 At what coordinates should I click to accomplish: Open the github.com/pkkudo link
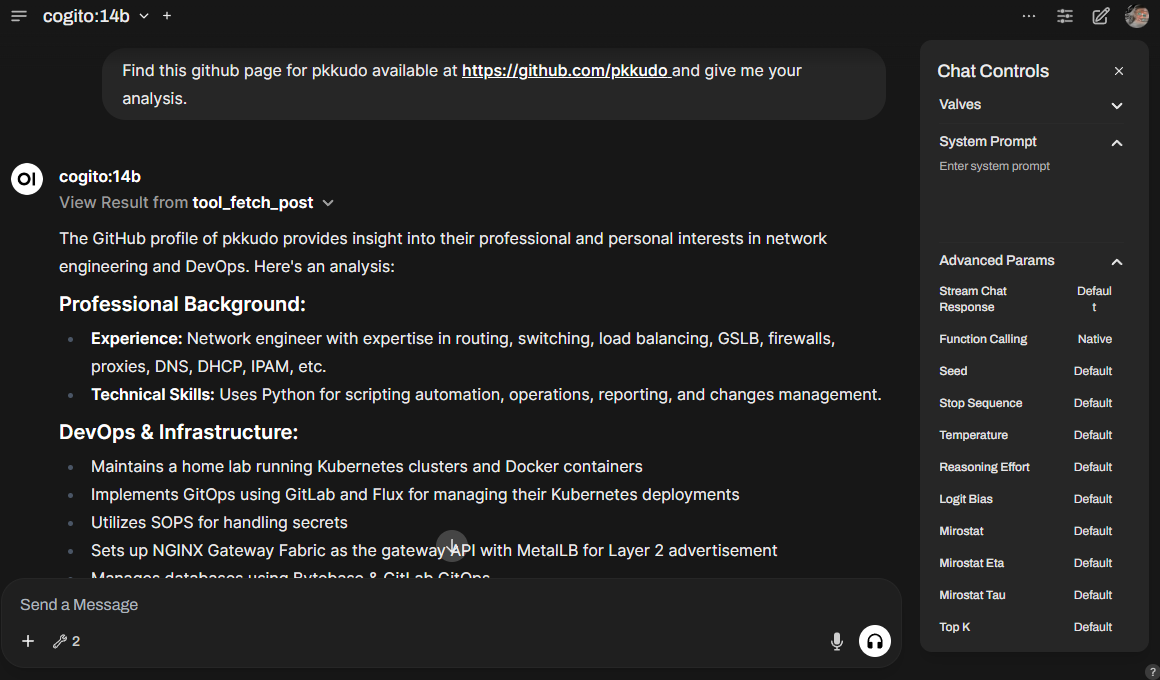pos(565,71)
